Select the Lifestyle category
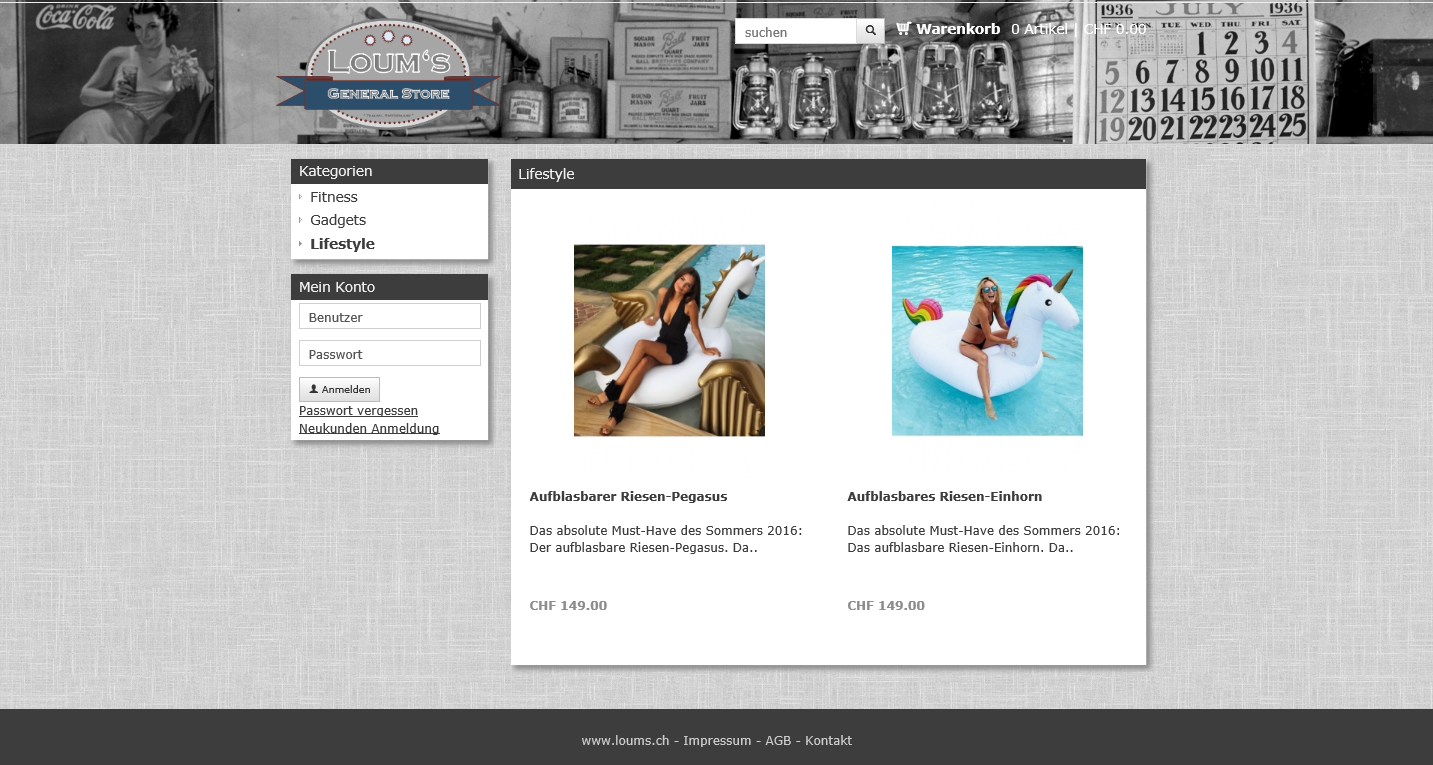The image size is (1433, 765). [342, 244]
